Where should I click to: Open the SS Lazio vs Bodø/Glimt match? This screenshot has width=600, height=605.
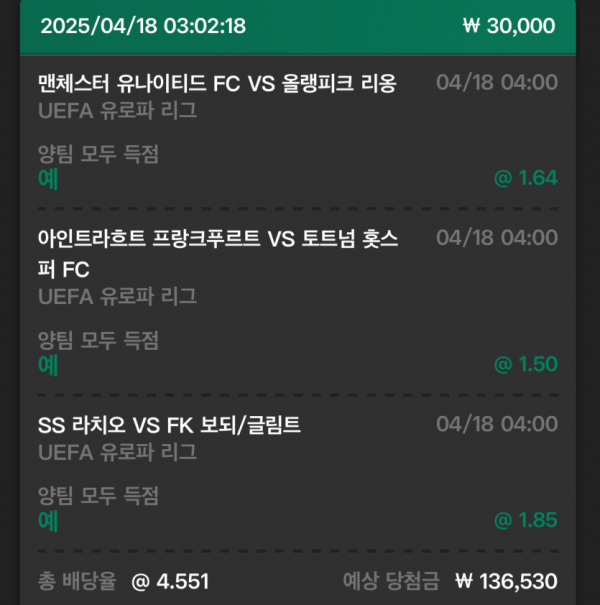click(x=169, y=425)
